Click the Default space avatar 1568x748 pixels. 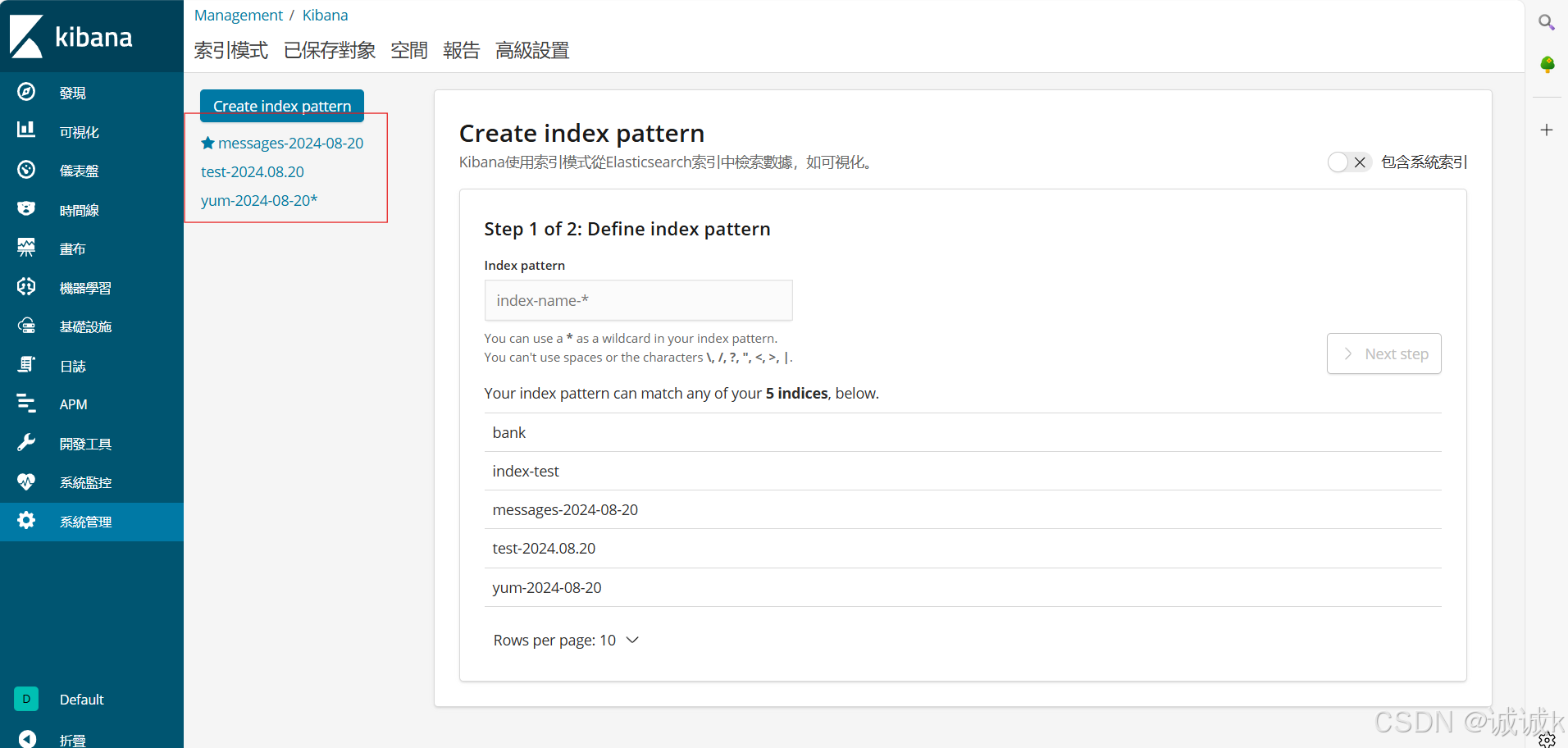(26, 699)
